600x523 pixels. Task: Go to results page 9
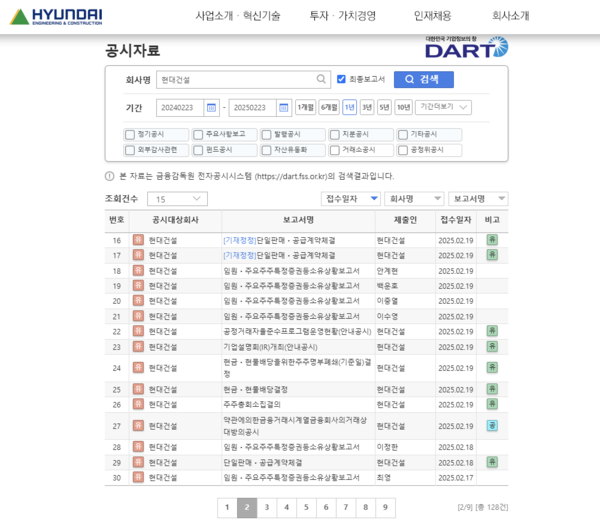385,507
